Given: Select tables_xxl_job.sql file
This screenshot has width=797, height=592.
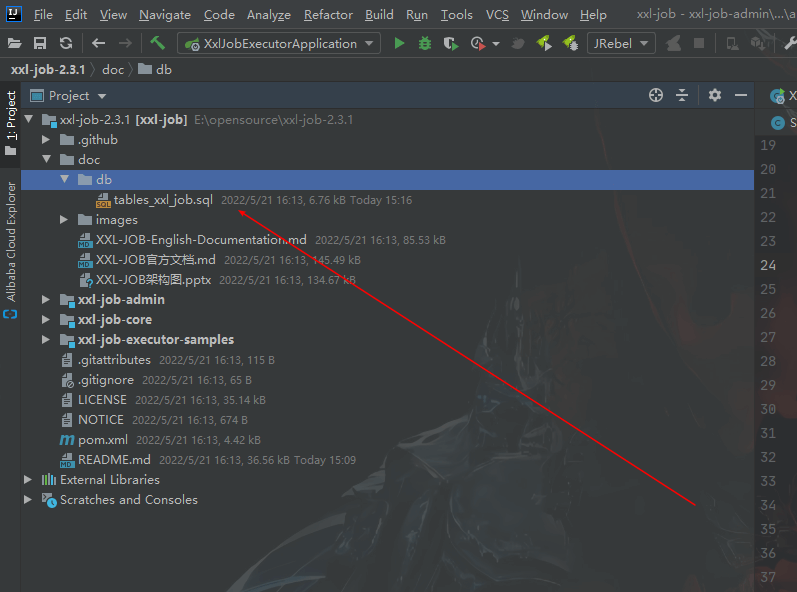Looking at the screenshot, I should (163, 200).
